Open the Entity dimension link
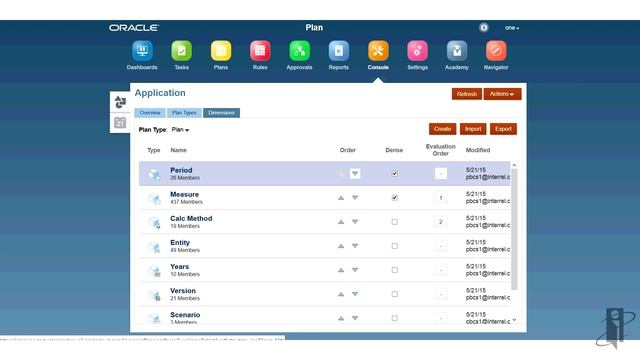This screenshot has width=640, height=360. tap(180, 242)
